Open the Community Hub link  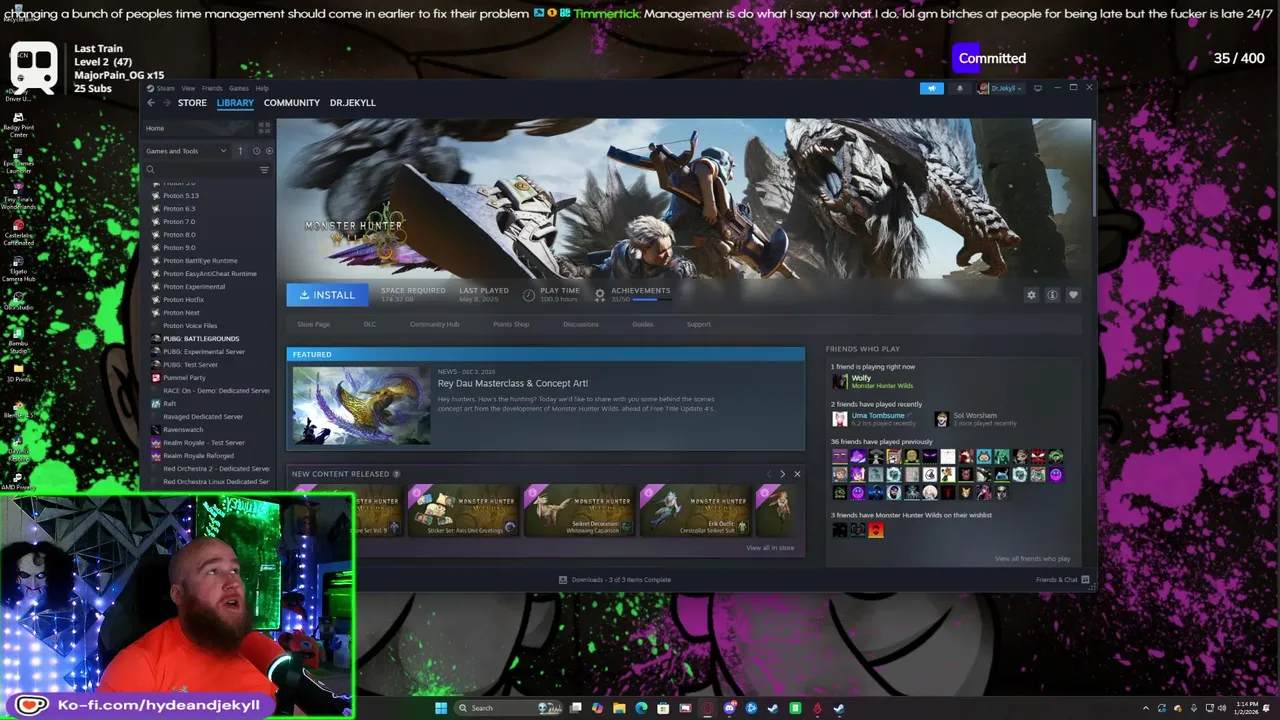click(x=434, y=324)
